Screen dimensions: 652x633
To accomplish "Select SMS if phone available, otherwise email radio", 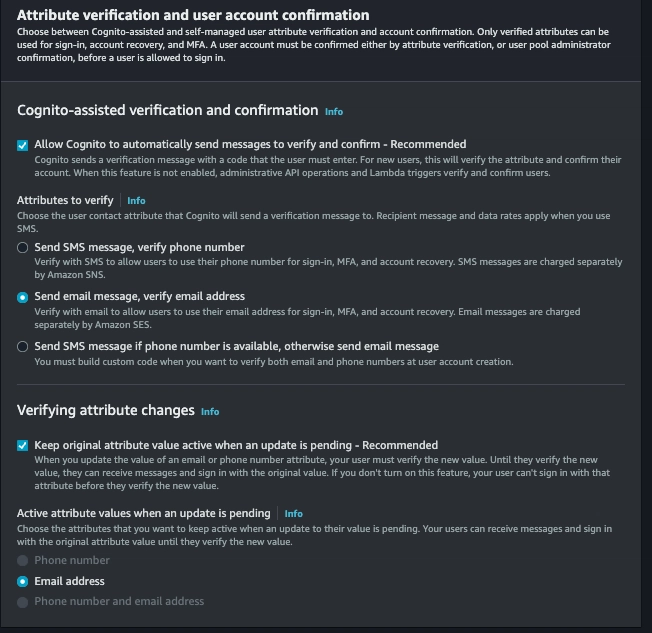I will (22, 346).
